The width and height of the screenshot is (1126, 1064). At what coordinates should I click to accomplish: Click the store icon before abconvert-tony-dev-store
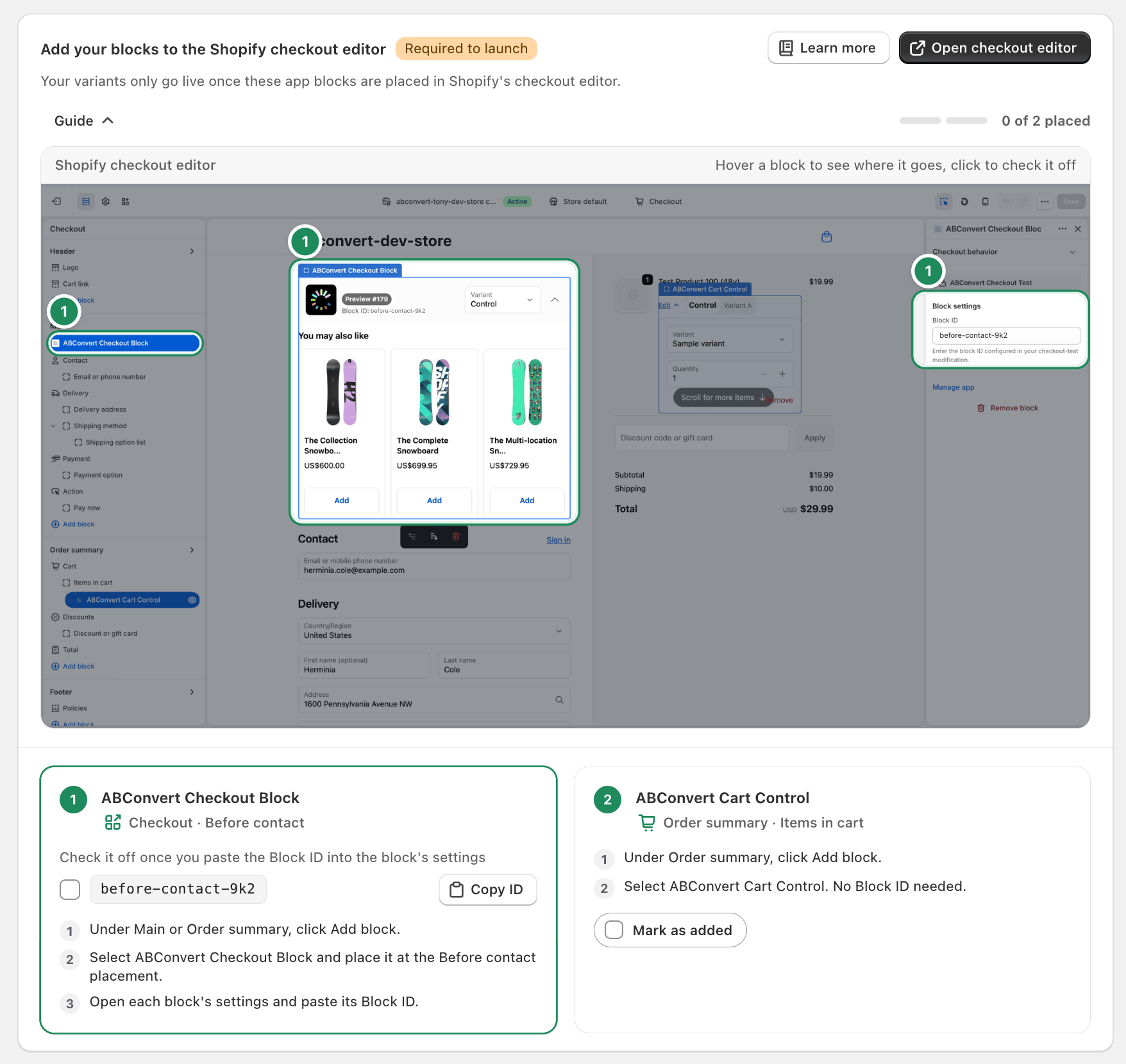[x=386, y=201]
